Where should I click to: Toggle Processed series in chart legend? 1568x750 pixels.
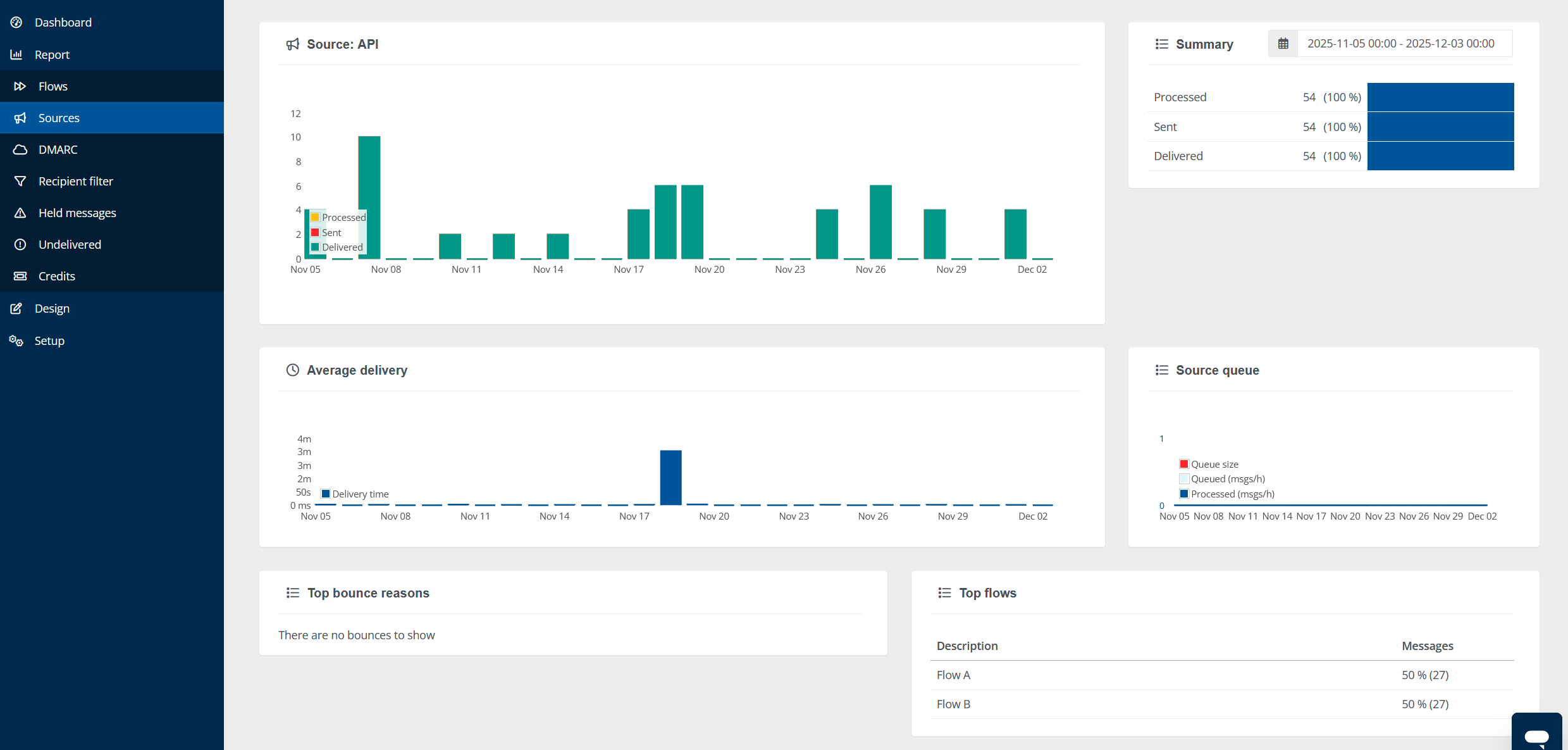pos(343,217)
